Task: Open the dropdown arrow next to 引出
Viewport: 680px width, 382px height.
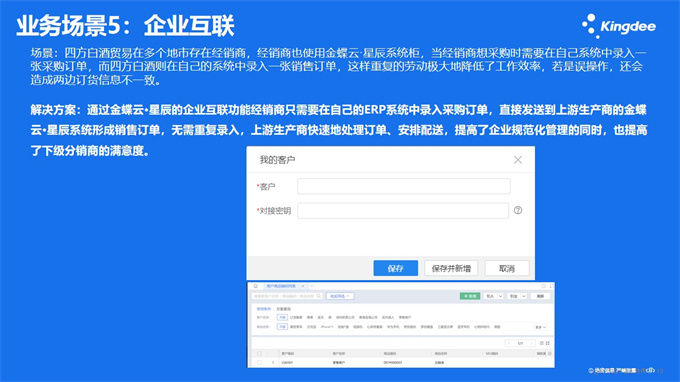Action: (524, 296)
